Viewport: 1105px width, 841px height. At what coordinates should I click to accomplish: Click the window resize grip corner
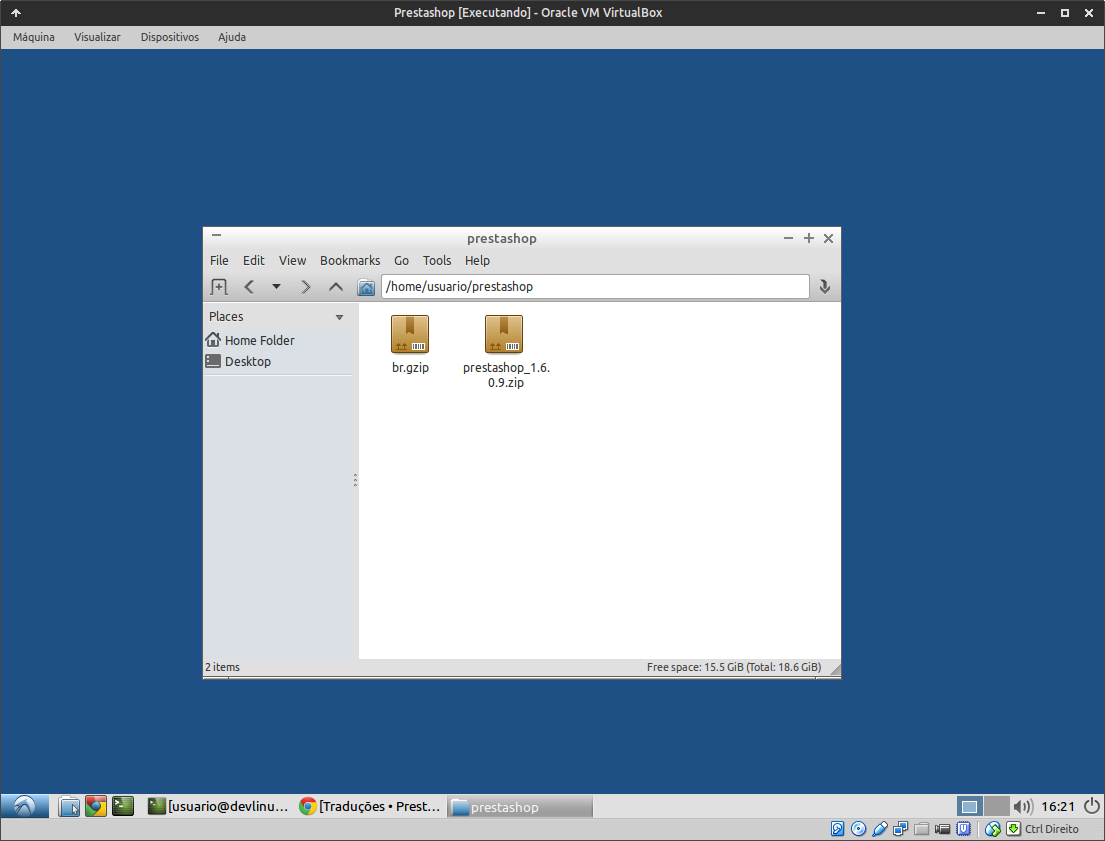[x=834, y=669]
